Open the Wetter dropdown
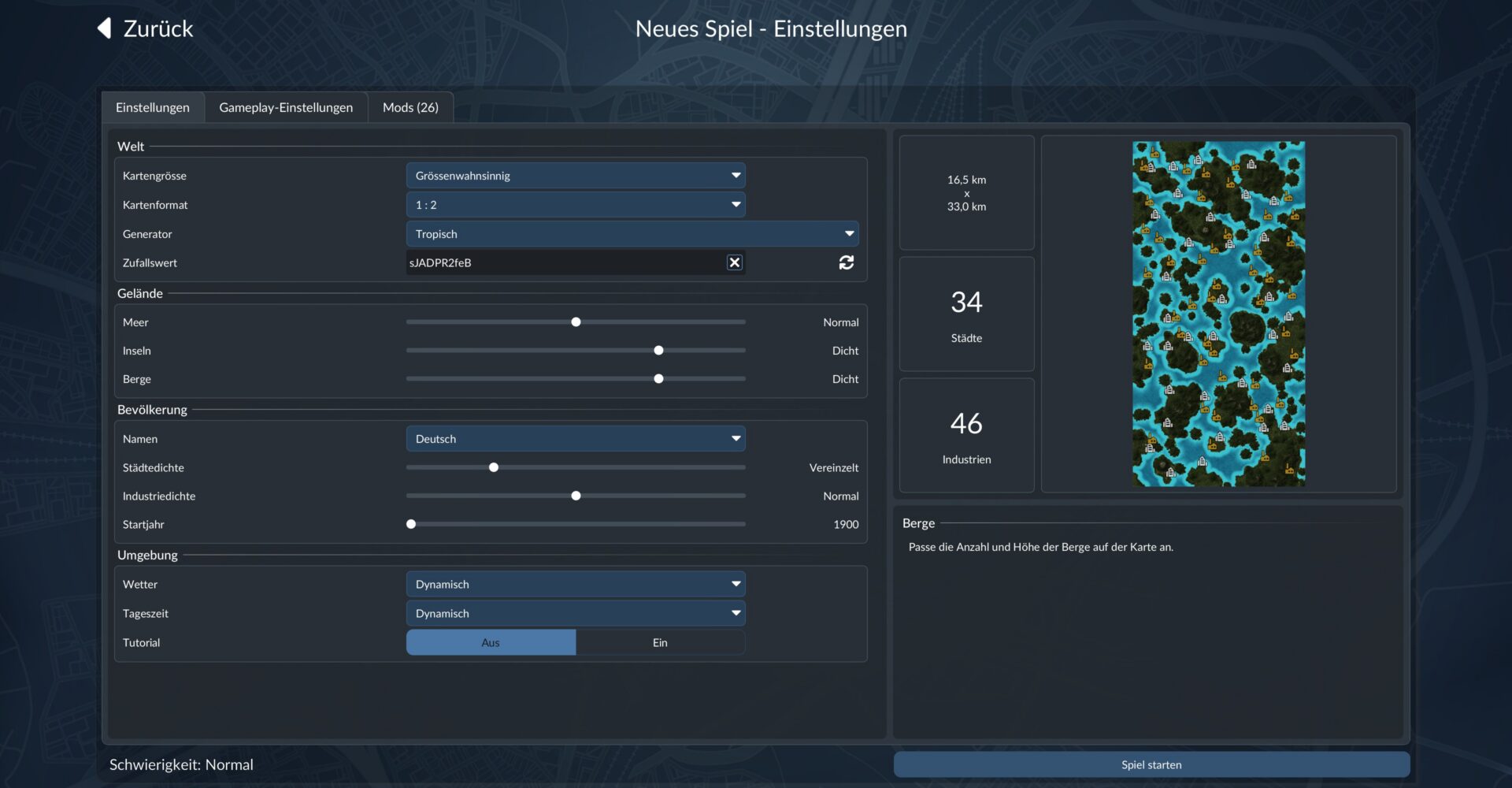Viewport: 1512px width, 788px height. 576,584
